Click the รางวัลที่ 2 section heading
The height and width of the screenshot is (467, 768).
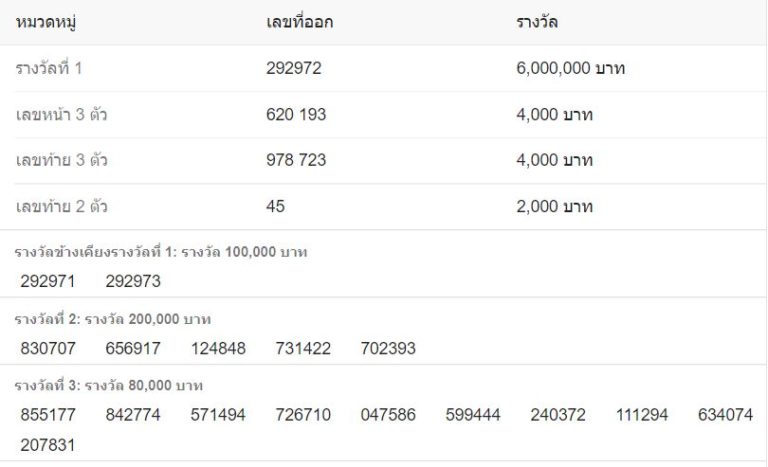[113, 319]
